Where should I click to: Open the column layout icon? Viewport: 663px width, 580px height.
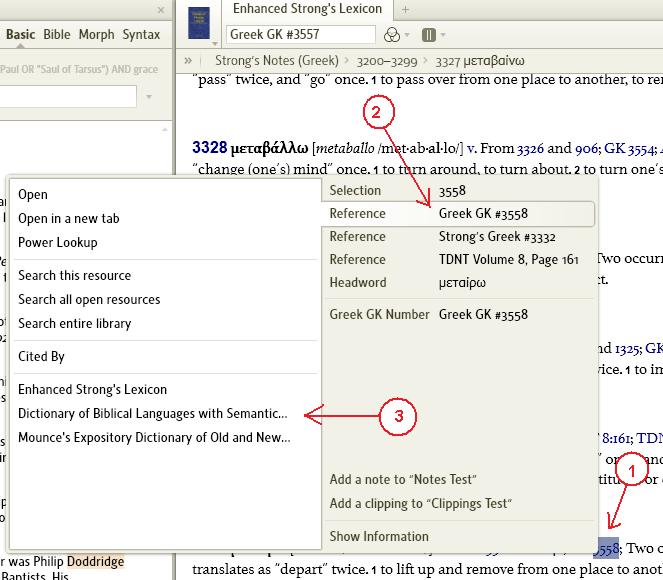pyautogui.click(x=429, y=35)
